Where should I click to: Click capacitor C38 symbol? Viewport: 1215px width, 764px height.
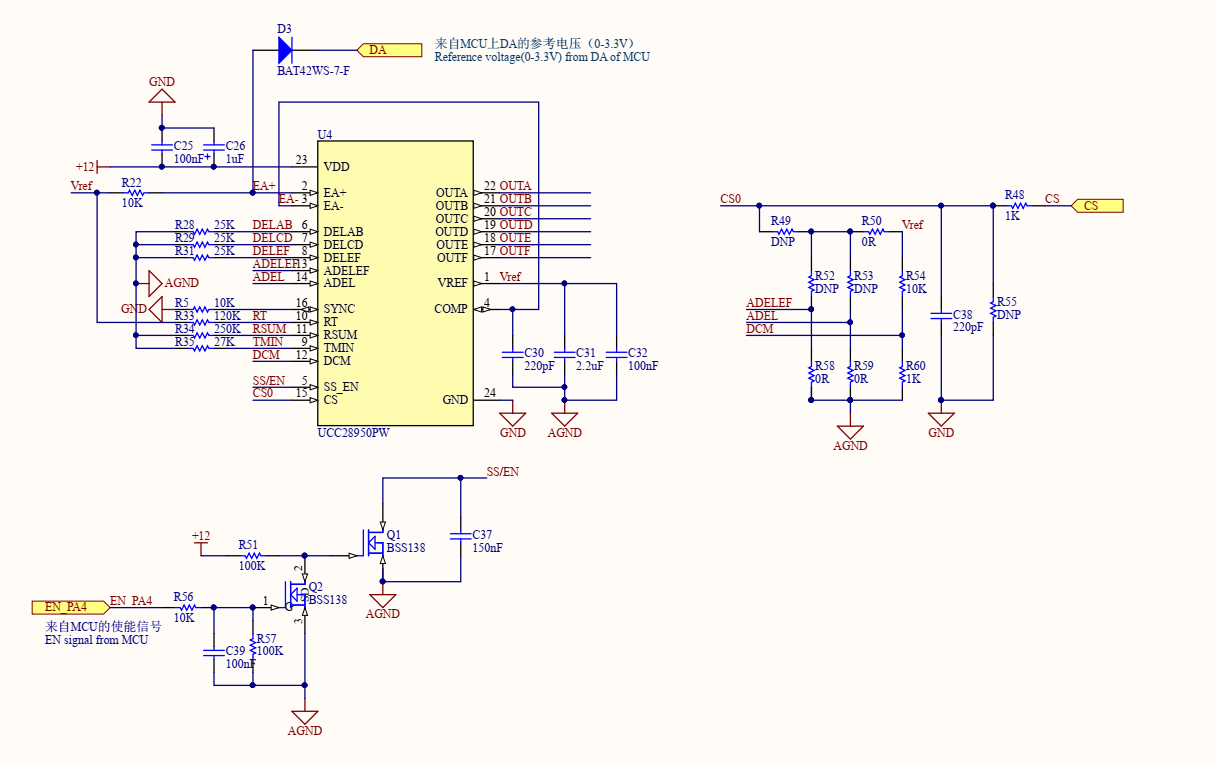[941, 316]
